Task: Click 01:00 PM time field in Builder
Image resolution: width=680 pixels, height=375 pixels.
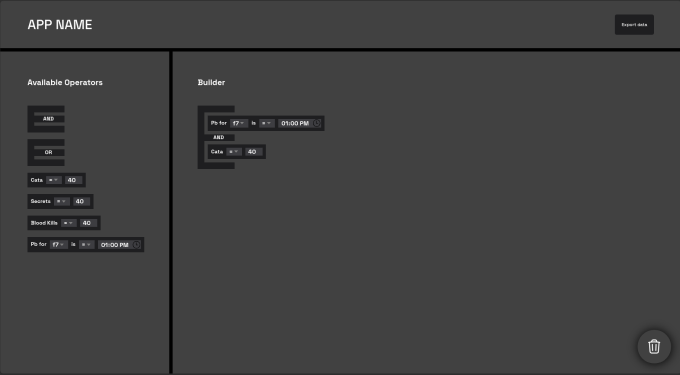Action: click(300, 123)
